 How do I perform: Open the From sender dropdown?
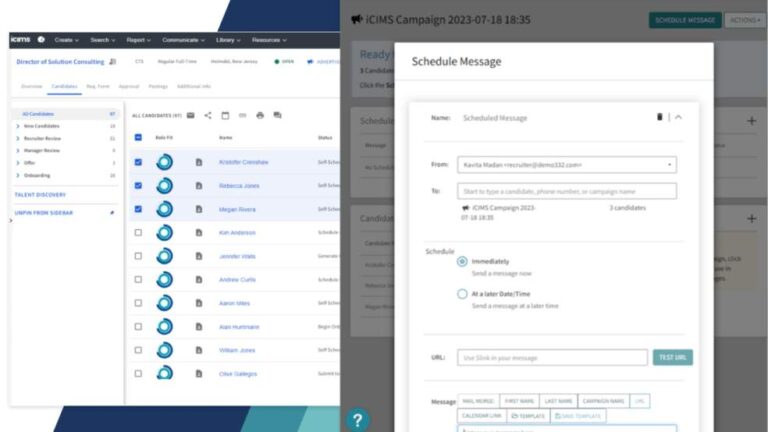click(x=566, y=165)
